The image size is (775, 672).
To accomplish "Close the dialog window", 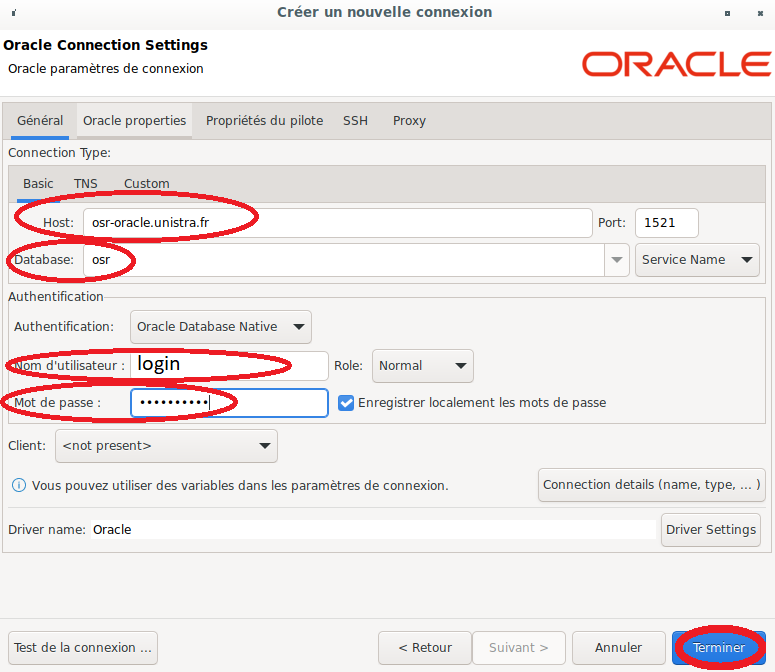I will pyautogui.click(x=760, y=13).
